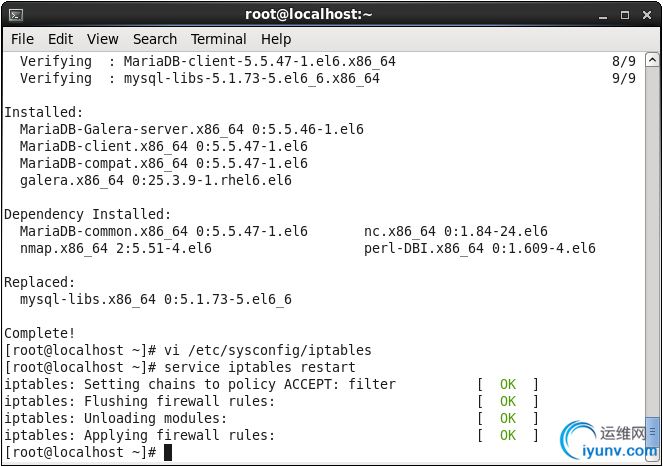Click the vertical scrollbar thumb handle

coord(652,432)
